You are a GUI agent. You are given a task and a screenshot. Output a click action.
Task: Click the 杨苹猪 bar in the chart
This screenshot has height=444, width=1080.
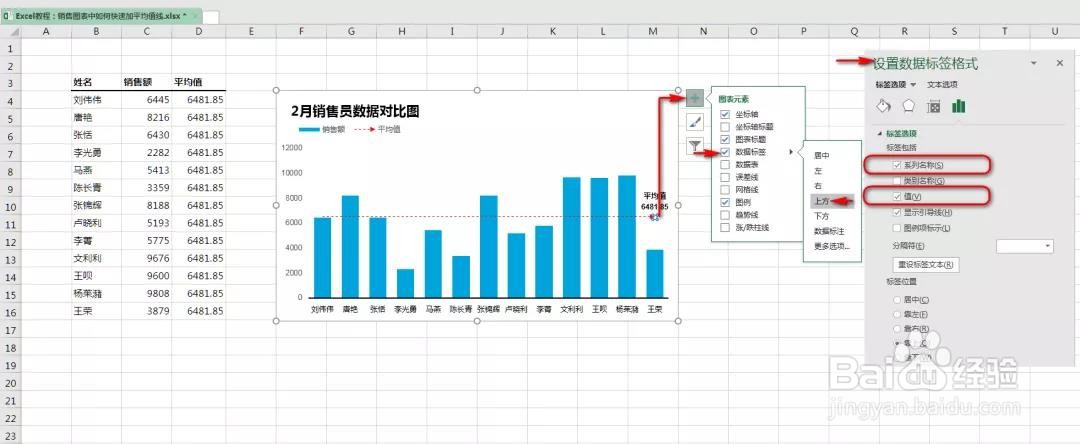(x=627, y=236)
